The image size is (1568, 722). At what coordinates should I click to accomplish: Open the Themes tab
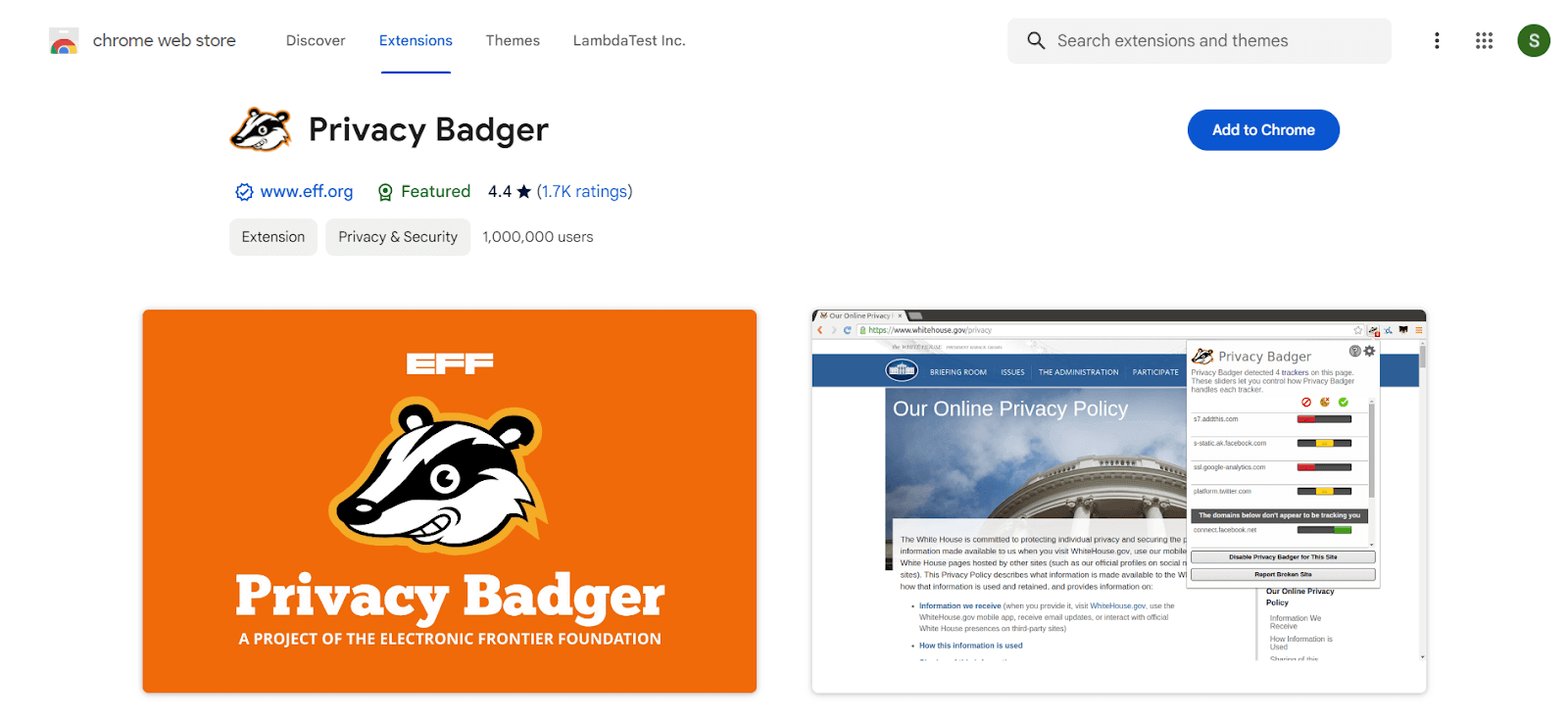[x=513, y=40]
